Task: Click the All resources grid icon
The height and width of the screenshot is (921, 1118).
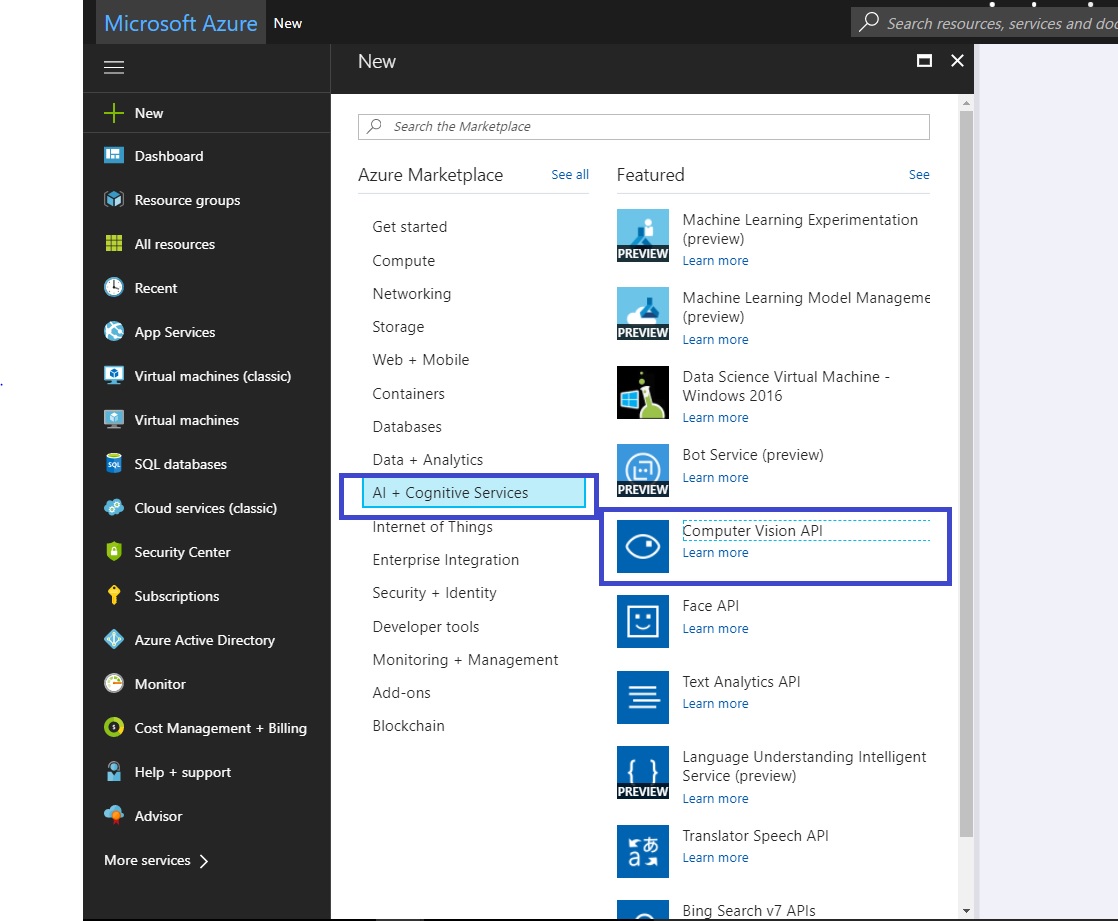Action: [113, 244]
